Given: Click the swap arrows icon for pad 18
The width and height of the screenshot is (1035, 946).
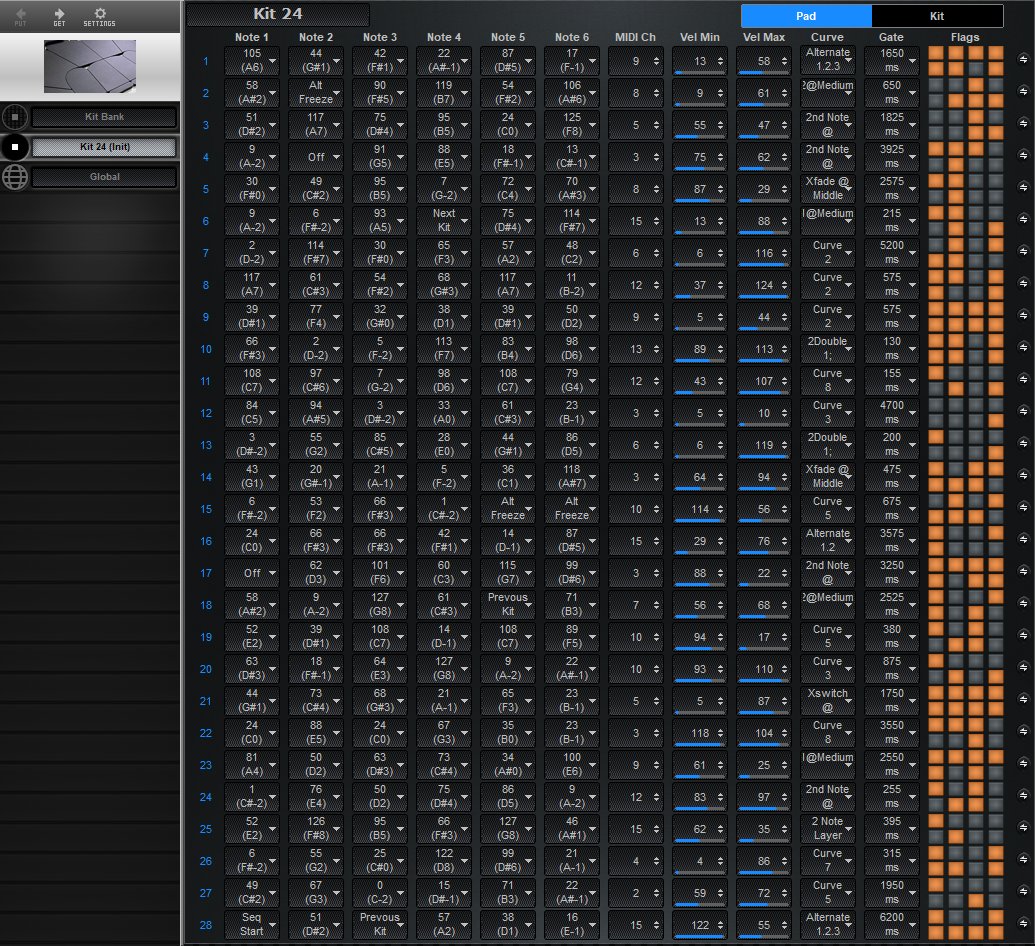Looking at the screenshot, I should [x=1023, y=604].
